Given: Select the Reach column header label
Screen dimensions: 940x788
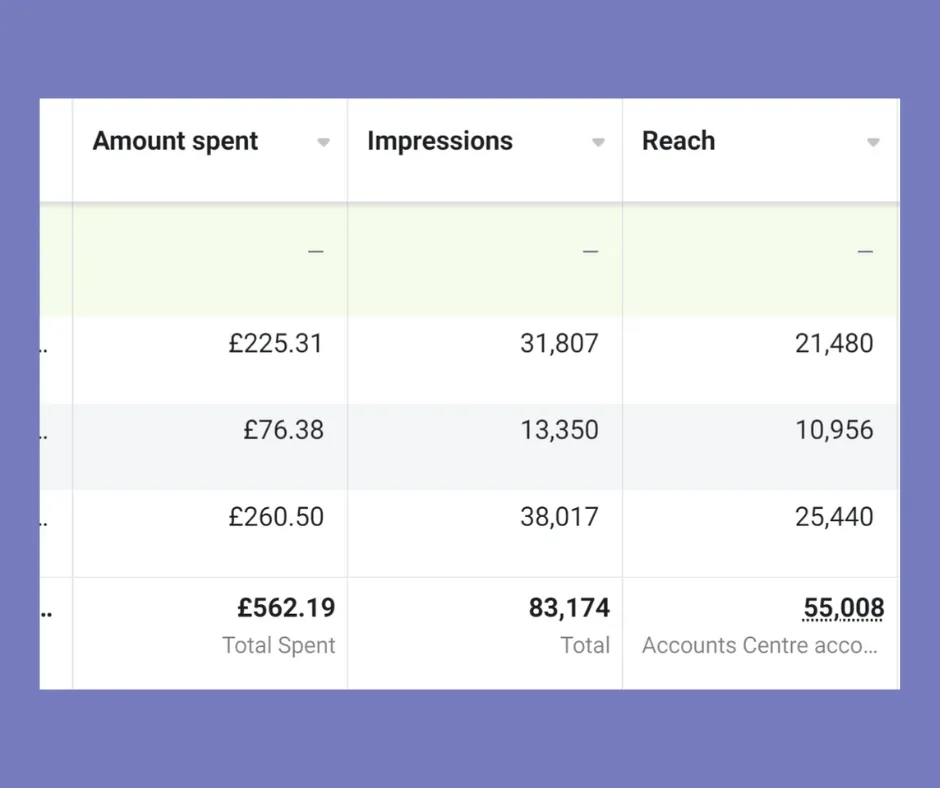Looking at the screenshot, I should pos(678,141).
